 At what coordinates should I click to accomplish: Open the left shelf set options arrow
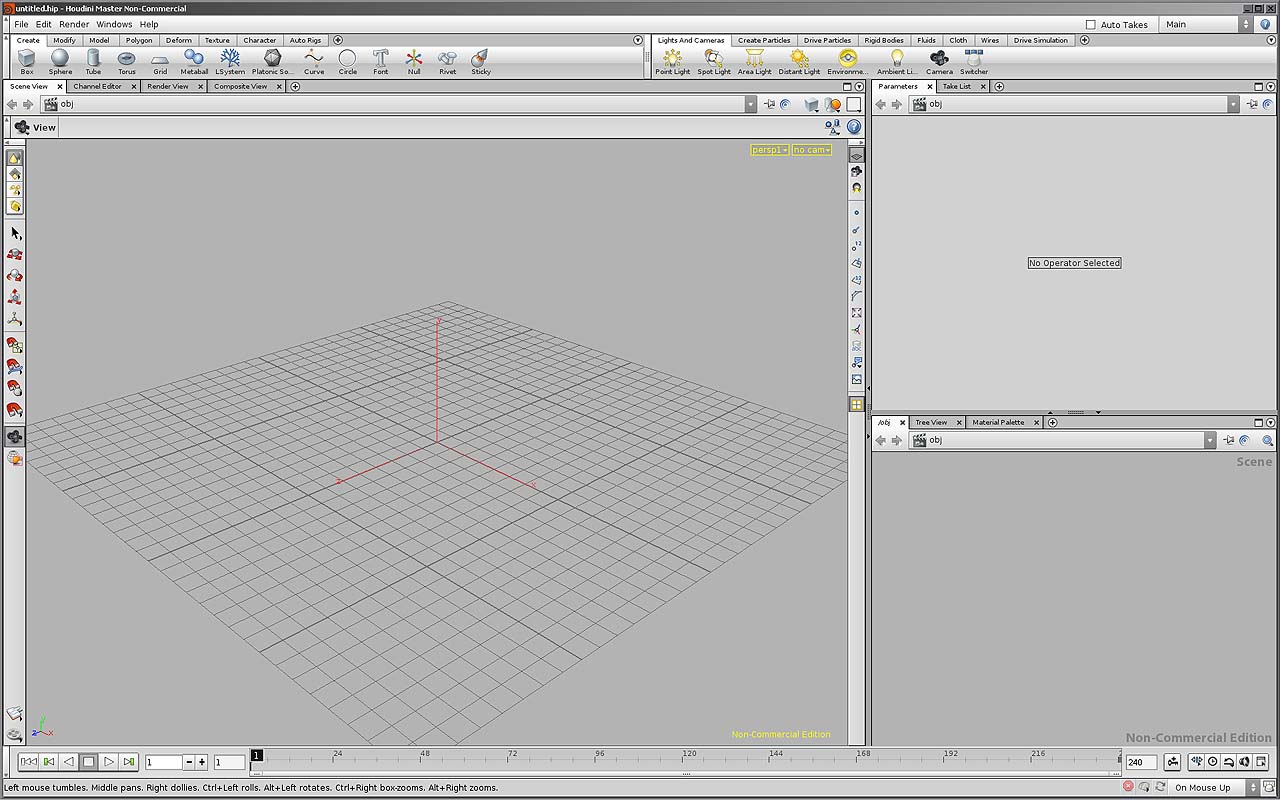(x=638, y=41)
